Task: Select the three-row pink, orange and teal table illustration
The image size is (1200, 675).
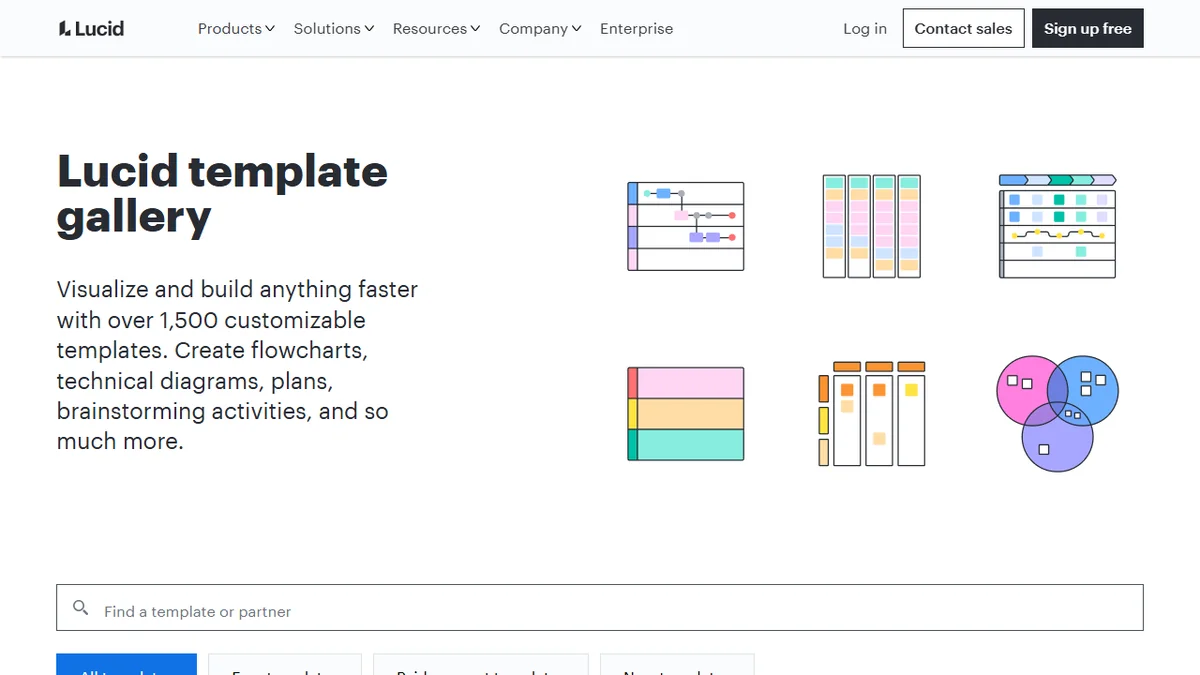Action: (686, 414)
